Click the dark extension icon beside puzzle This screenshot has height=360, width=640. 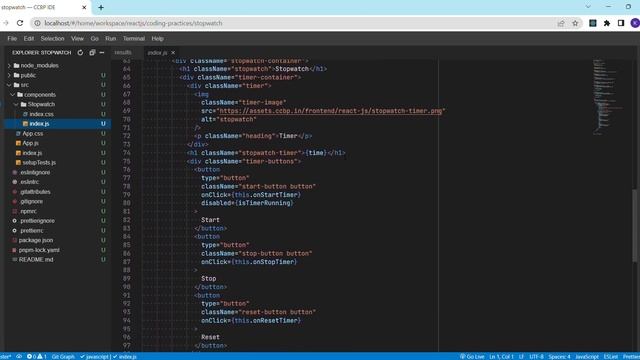point(593,23)
